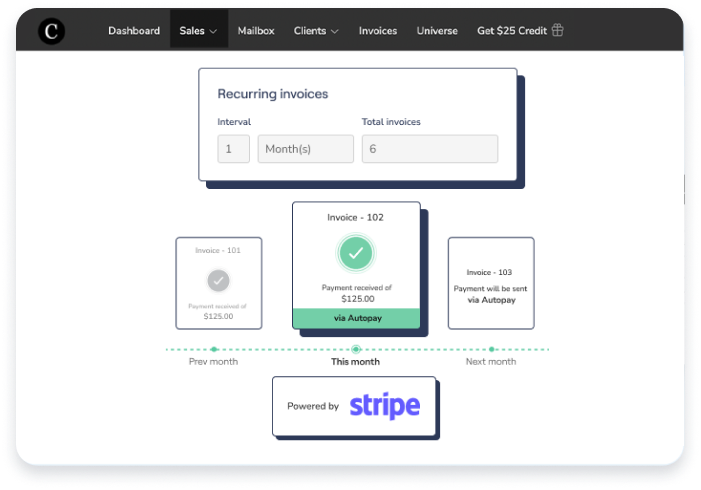Open the Month(s) interval unit selector

pyautogui.click(x=306, y=149)
